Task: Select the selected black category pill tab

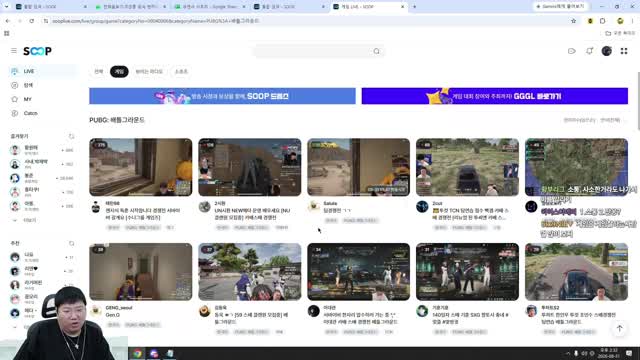Action: 119,71
